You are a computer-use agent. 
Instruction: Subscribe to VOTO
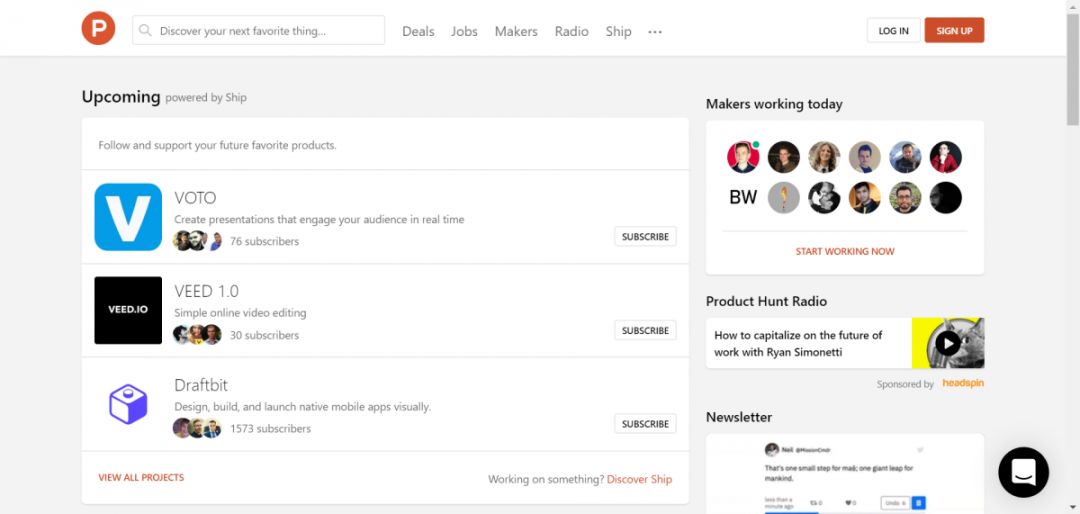(x=645, y=237)
